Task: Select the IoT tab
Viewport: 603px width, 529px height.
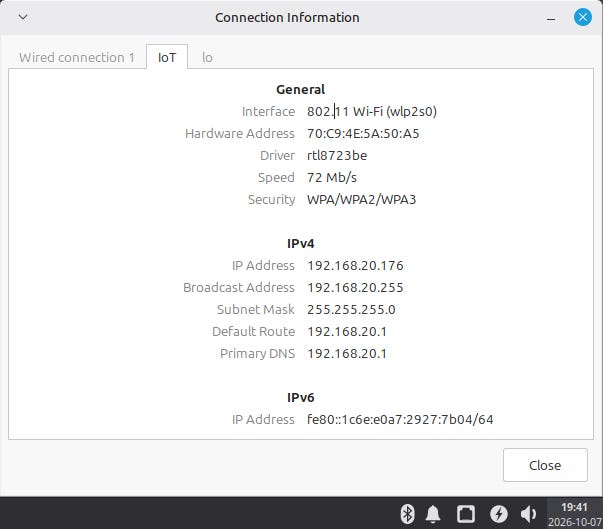Action: (167, 57)
